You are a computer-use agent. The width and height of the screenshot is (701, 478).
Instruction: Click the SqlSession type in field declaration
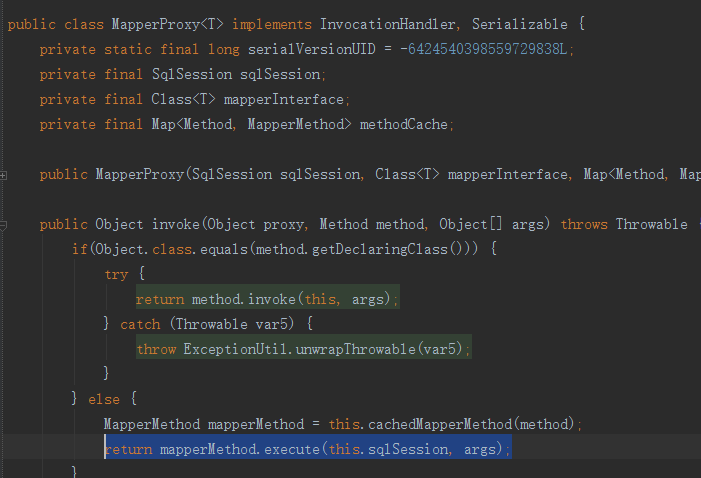(192, 74)
